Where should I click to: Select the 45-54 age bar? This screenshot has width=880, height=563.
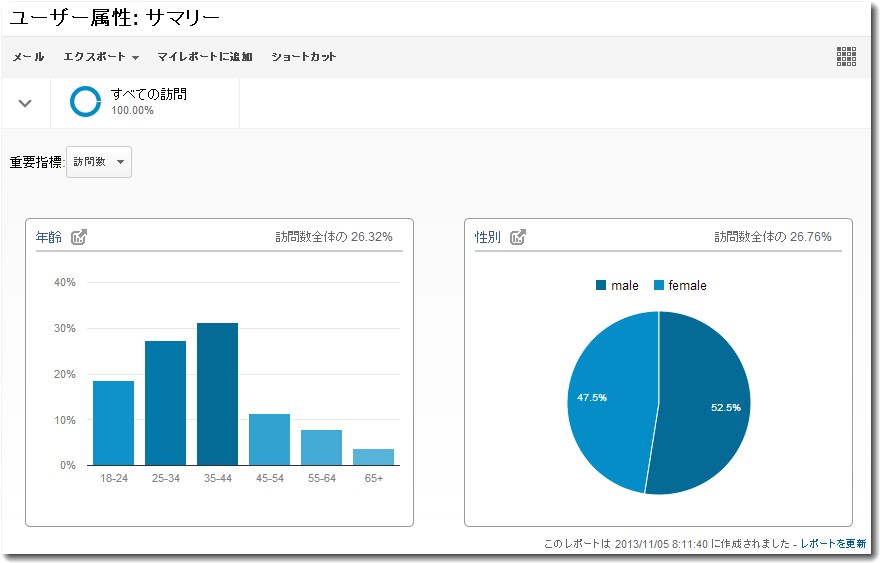coord(269,440)
